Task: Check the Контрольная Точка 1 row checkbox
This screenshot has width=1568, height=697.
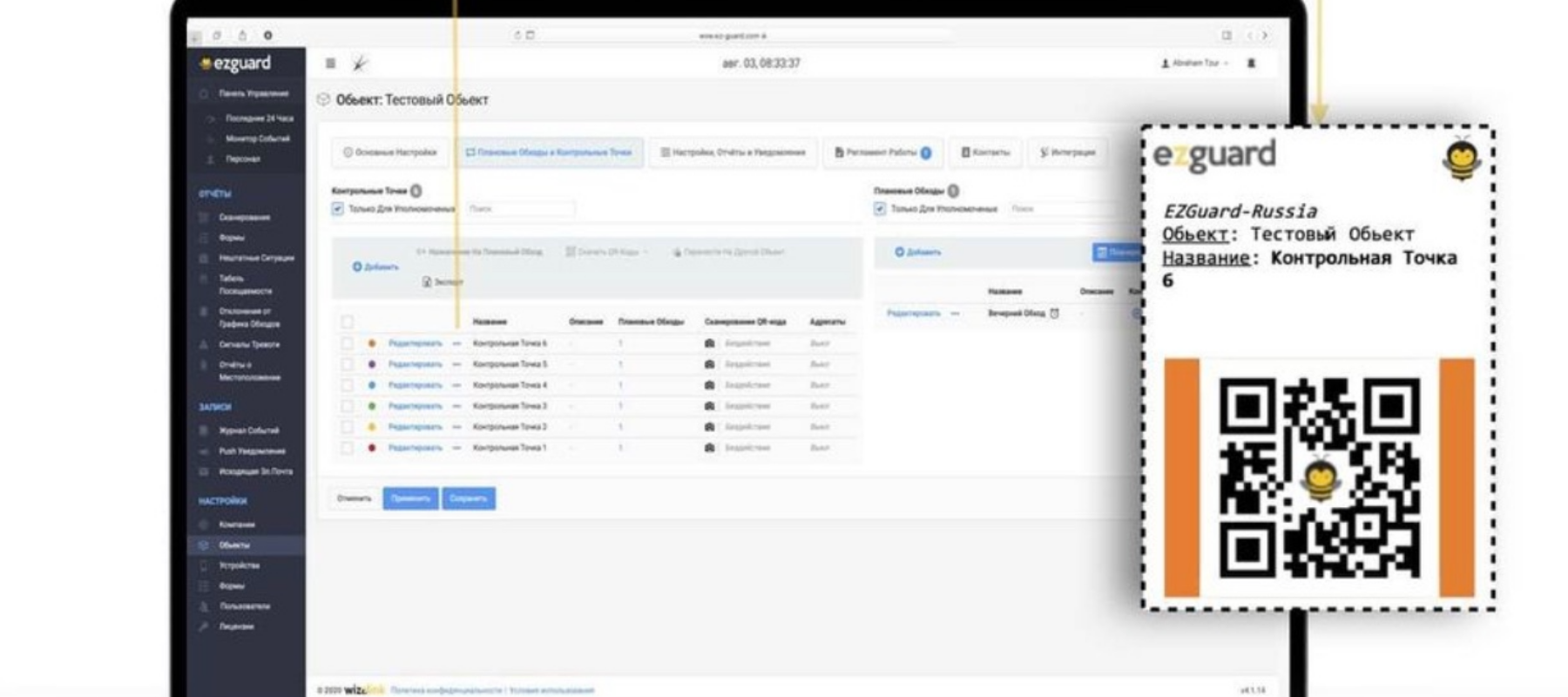Action: click(x=347, y=448)
